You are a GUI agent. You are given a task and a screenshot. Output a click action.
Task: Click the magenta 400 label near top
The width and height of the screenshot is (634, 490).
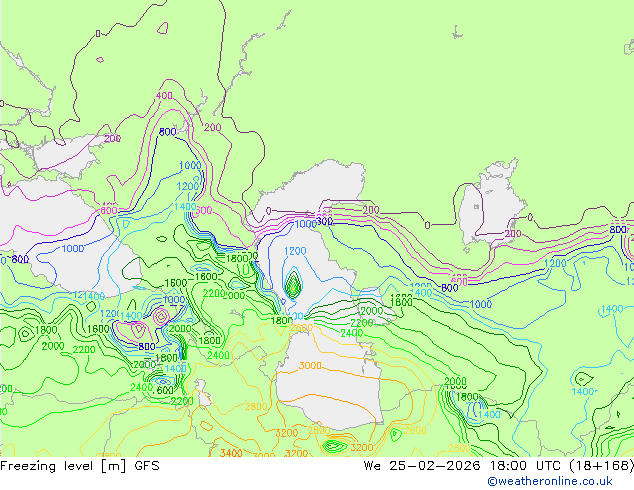click(x=164, y=96)
